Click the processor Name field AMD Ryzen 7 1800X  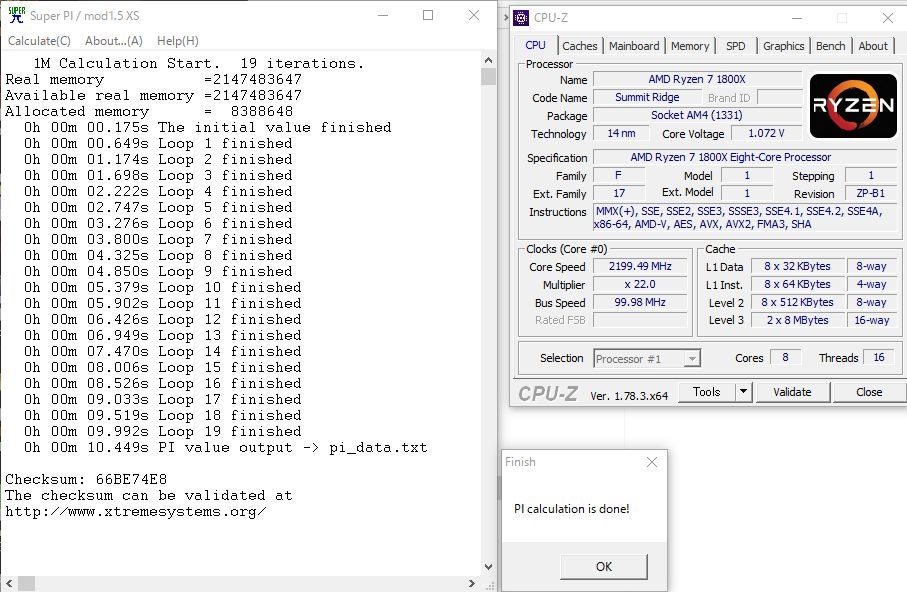[697, 79]
